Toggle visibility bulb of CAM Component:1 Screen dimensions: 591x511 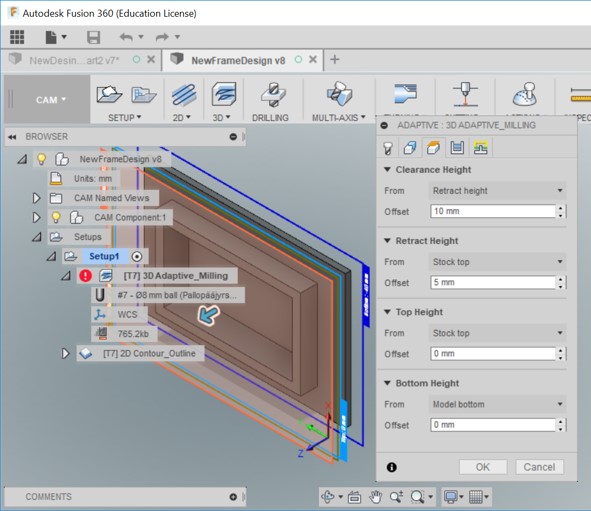(56, 217)
